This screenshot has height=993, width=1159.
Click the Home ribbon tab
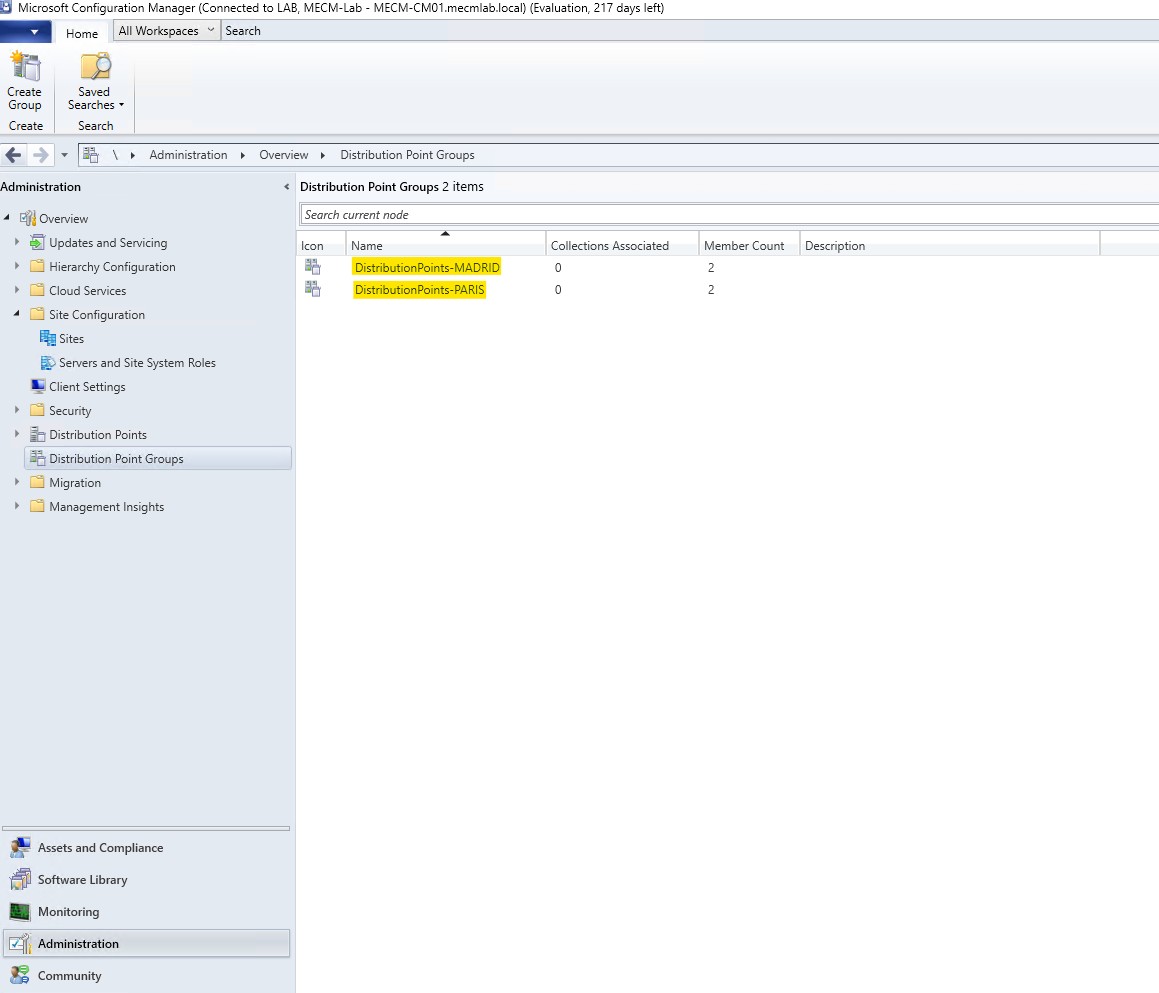tap(82, 33)
